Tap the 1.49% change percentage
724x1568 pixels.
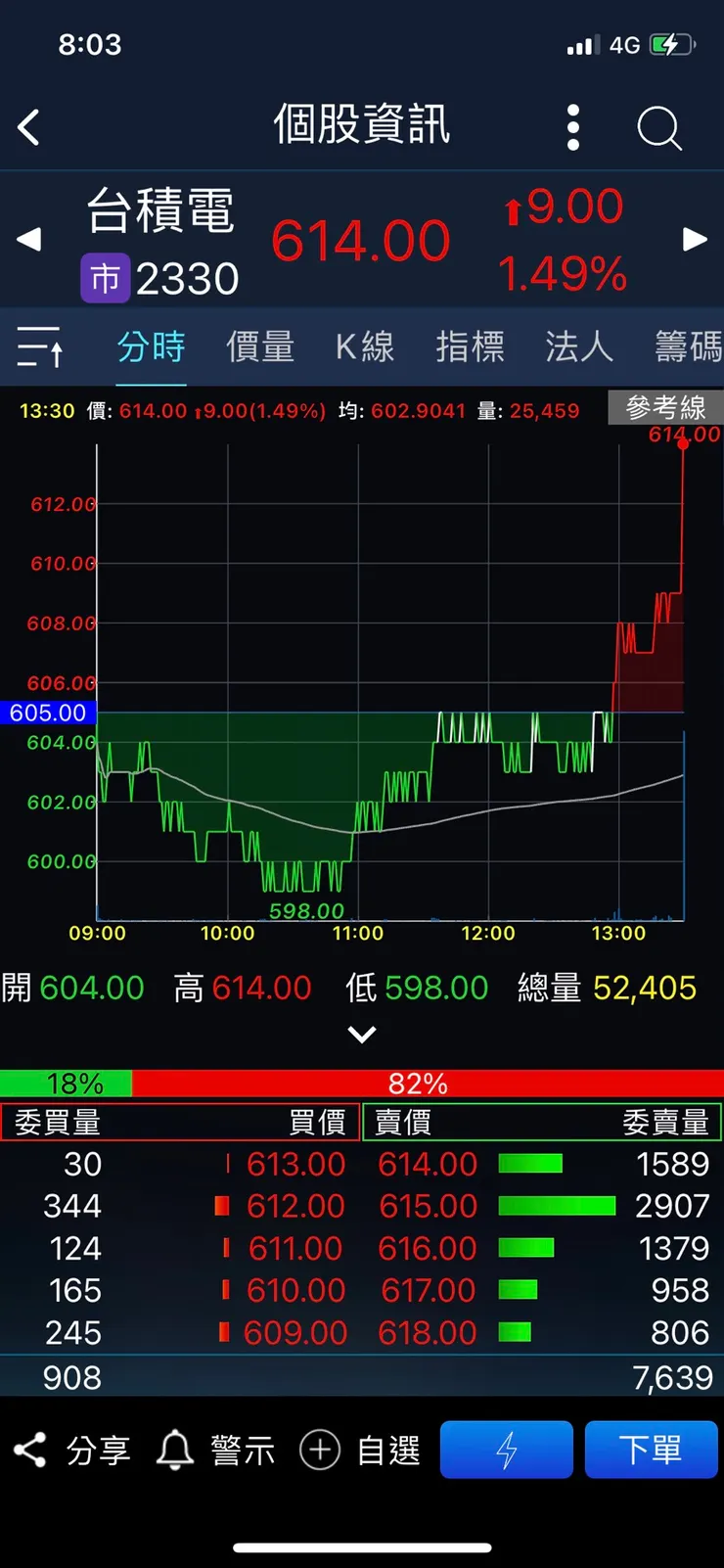(x=563, y=273)
